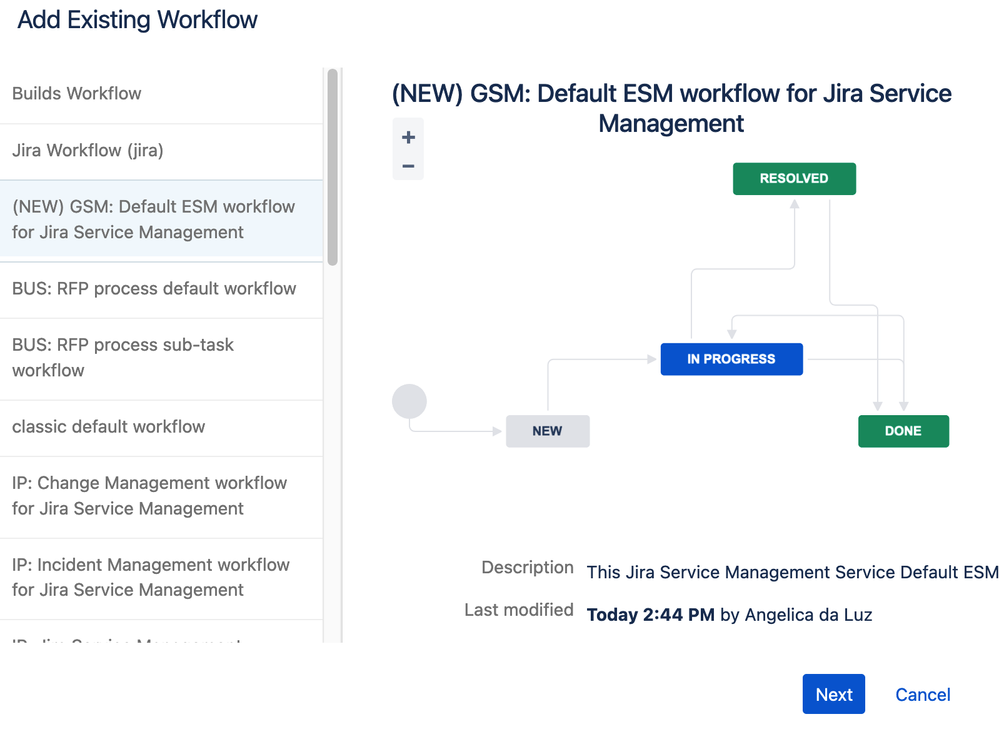Select the DONE status node
This screenshot has width=999, height=734.
pyautogui.click(x=903, y=431)
